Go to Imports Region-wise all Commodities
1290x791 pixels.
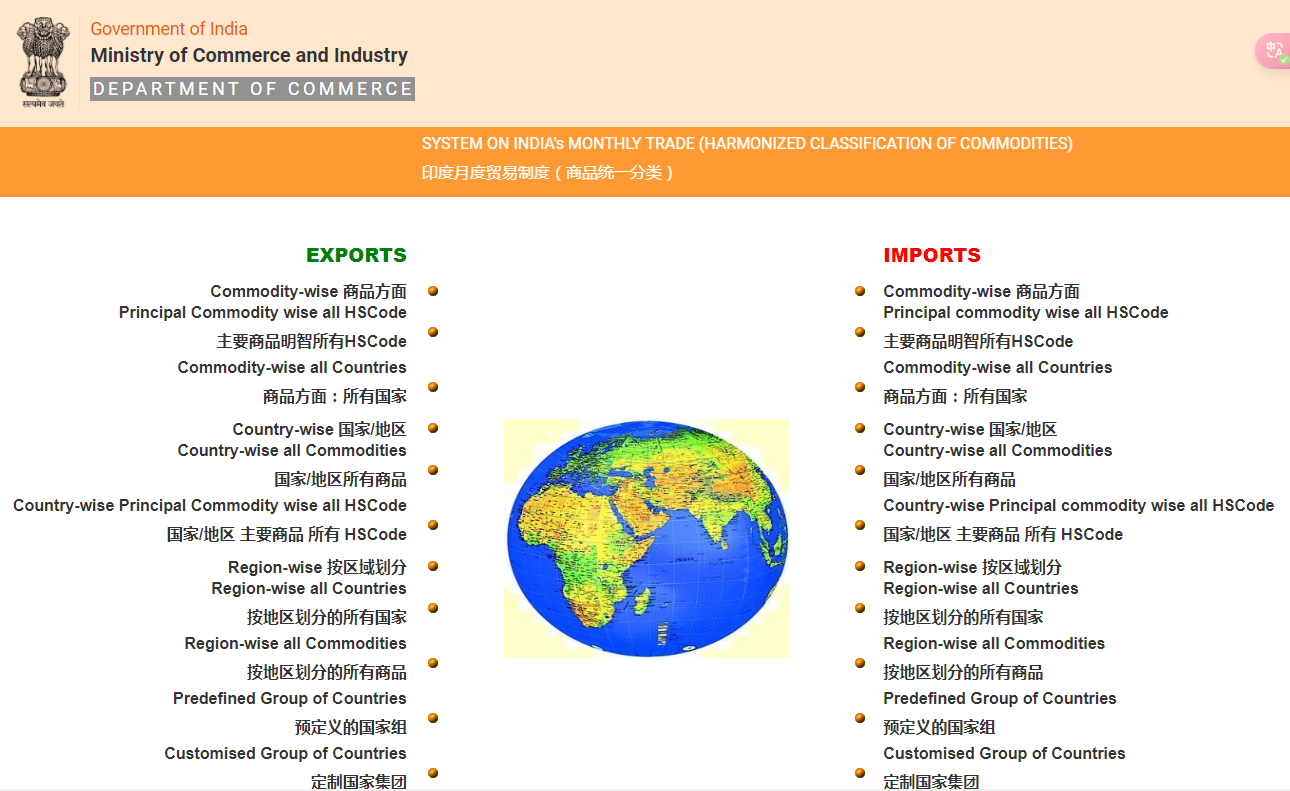pyautogui.click(x=994, y=644)
